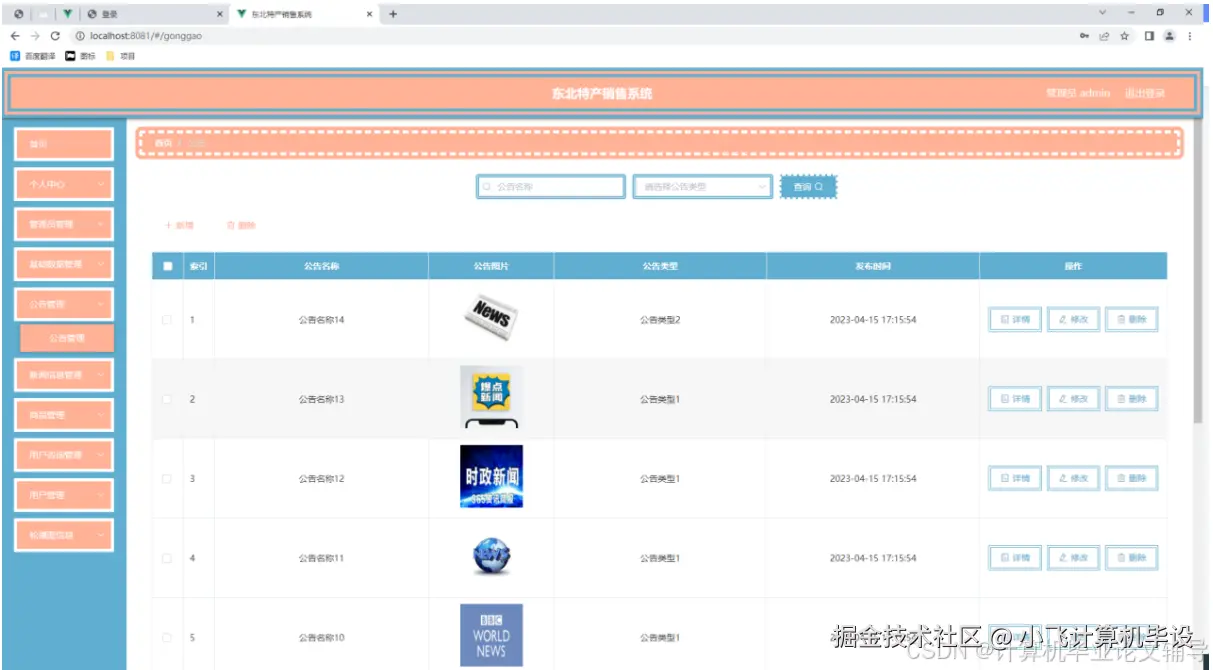Screen dimensions: 1213x670
Task: Click the globe image in row 公告名称11
Action: pos(491,557)
